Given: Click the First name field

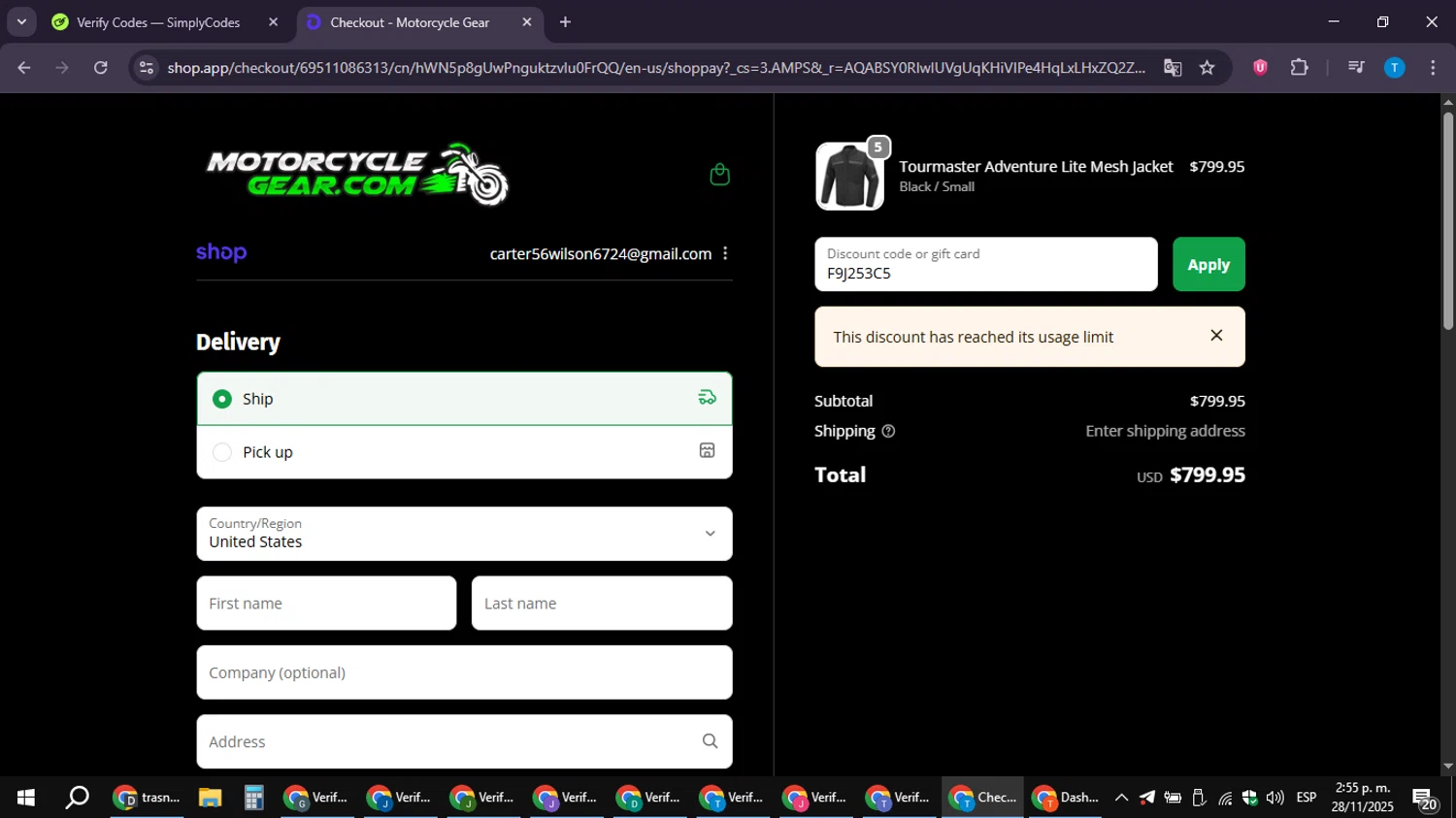Looking at the screenshot, I should point(326,604).
